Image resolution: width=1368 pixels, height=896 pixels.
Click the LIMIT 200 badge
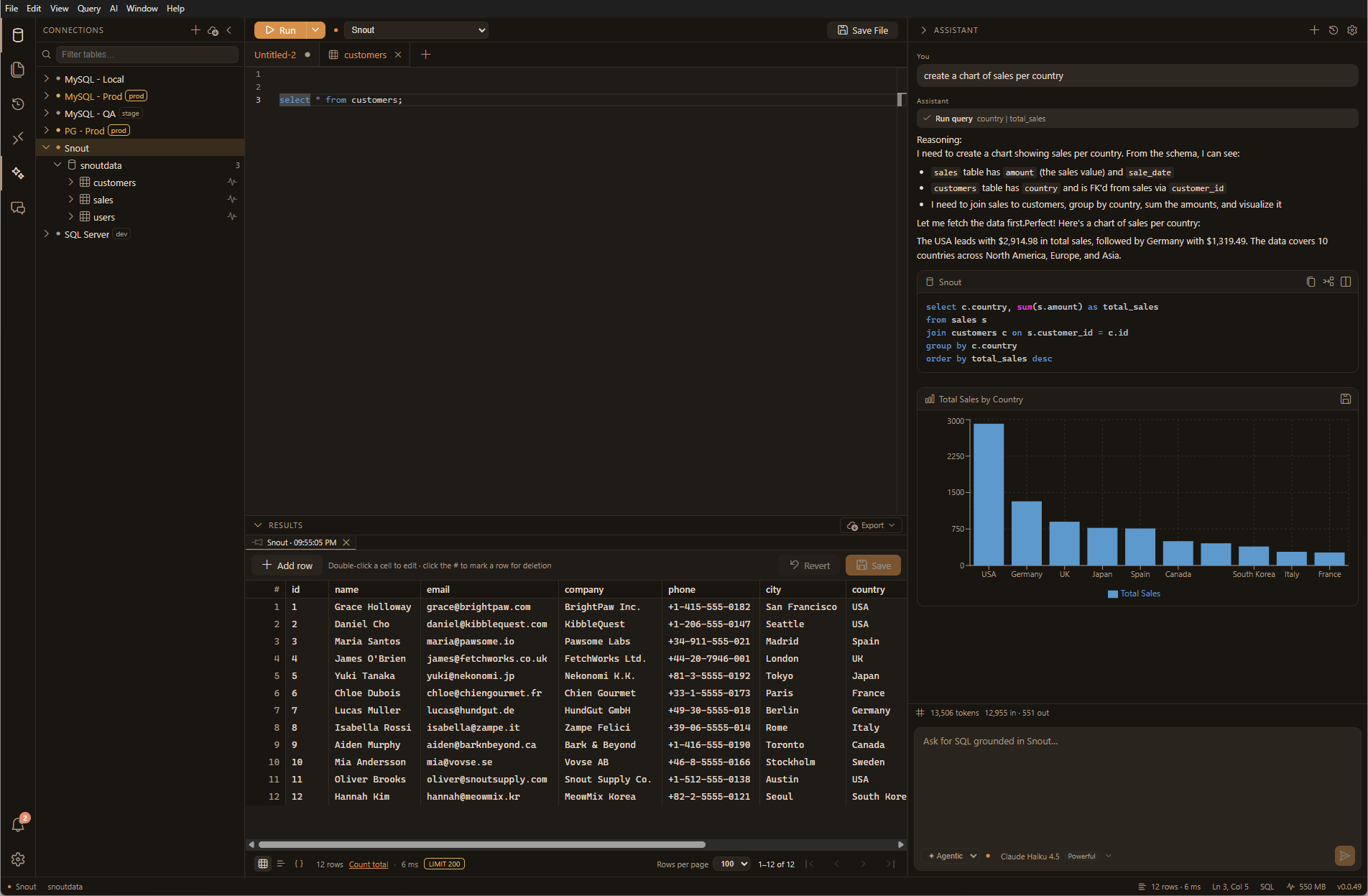[444, 864]
